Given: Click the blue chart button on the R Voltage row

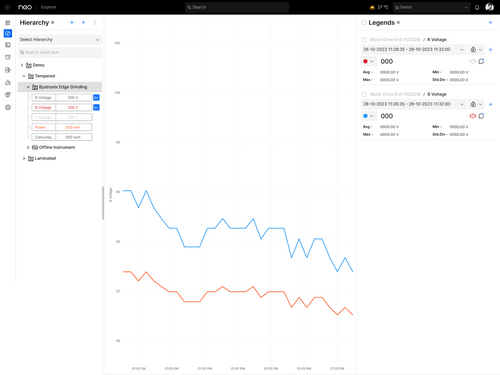Looking at the screenshot, I should [96, 97].
